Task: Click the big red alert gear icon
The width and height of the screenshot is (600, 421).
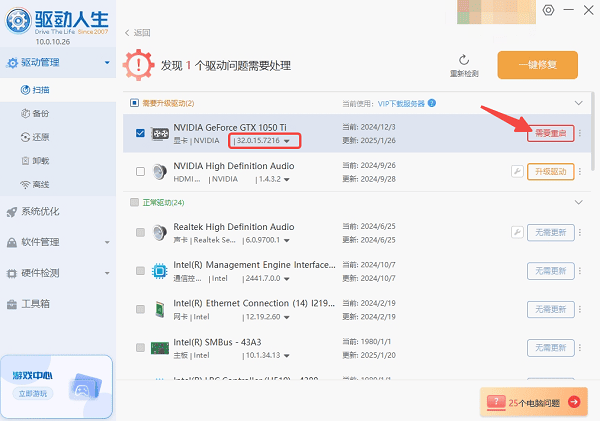Action: 139,65
